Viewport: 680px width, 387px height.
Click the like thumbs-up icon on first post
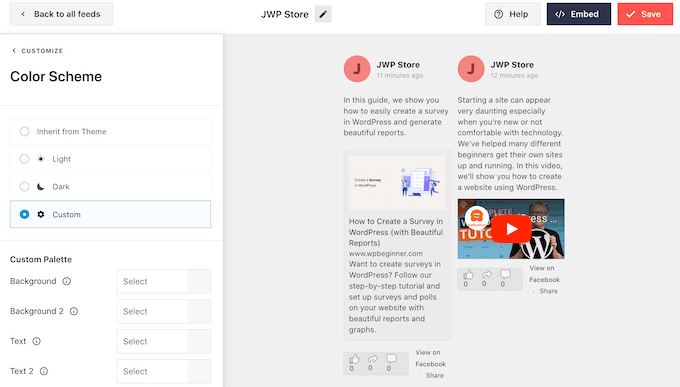354,359
